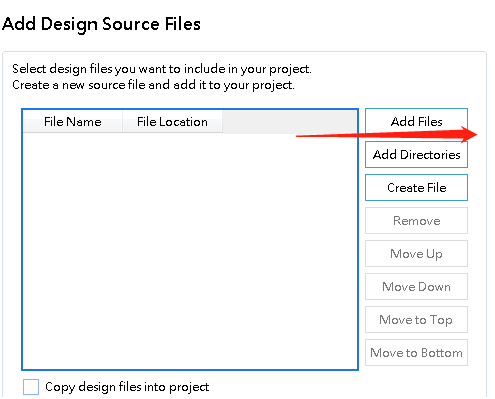Viewport: 495px width, 399px height.
Task: Click the Move to Bottom button
Action: (416, 352)
